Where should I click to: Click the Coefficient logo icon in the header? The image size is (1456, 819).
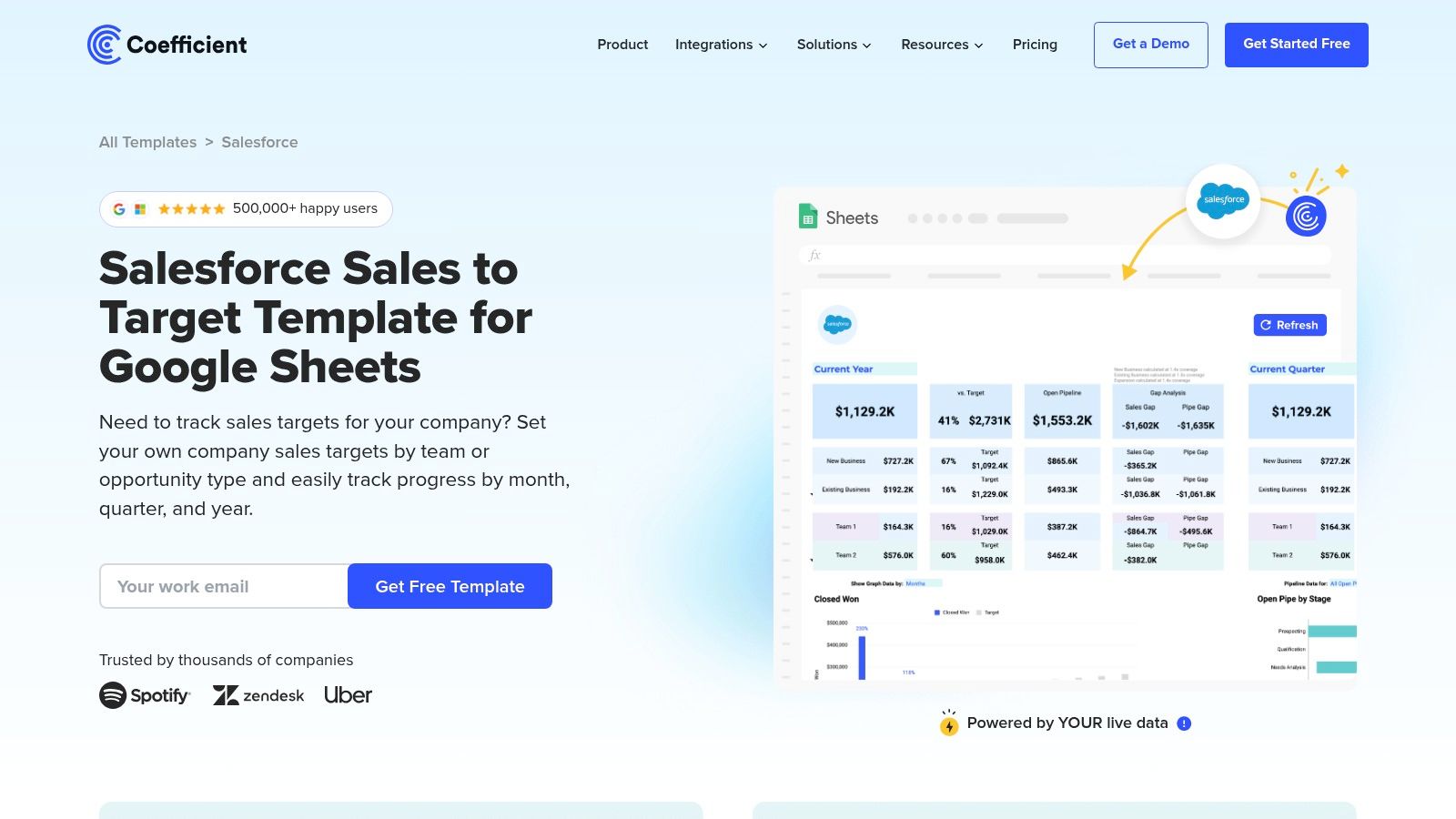point(103,44)
